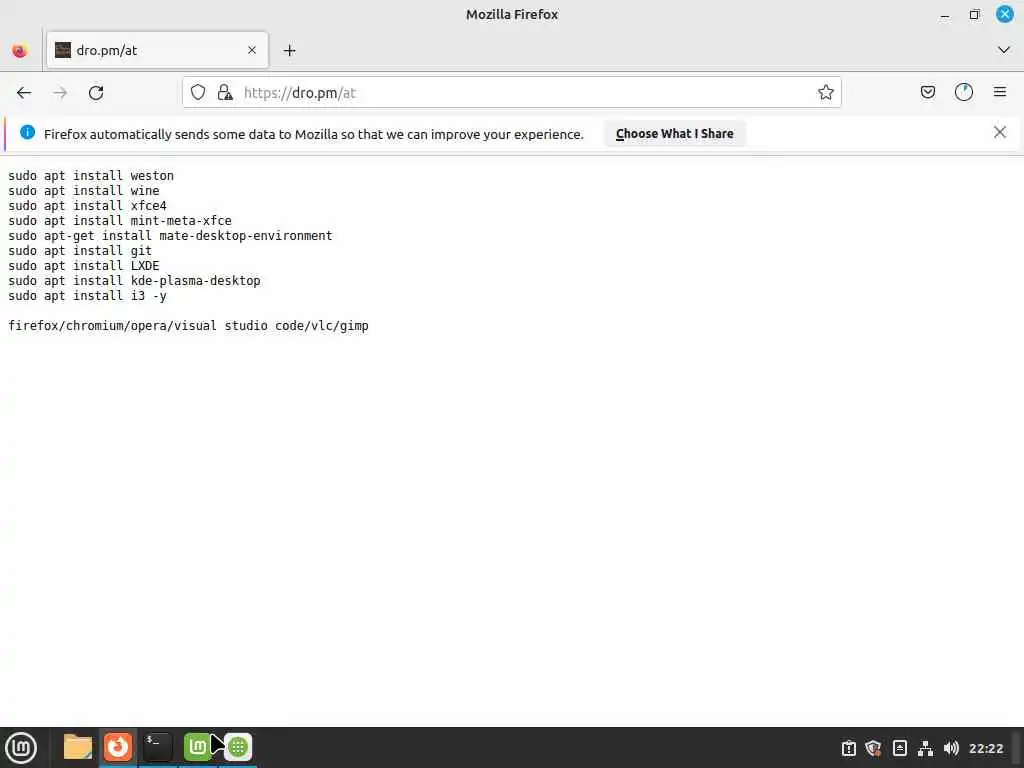Click the line 'sudo apt install xfce4'
Screen dimensions: 1024x768
88,206
